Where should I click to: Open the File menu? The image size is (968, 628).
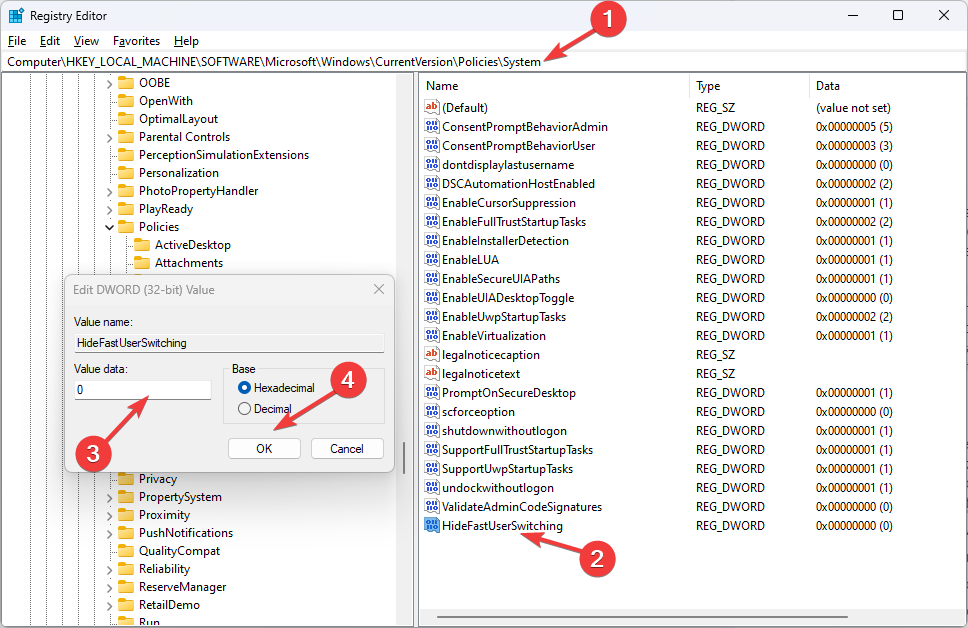point(17,41)
